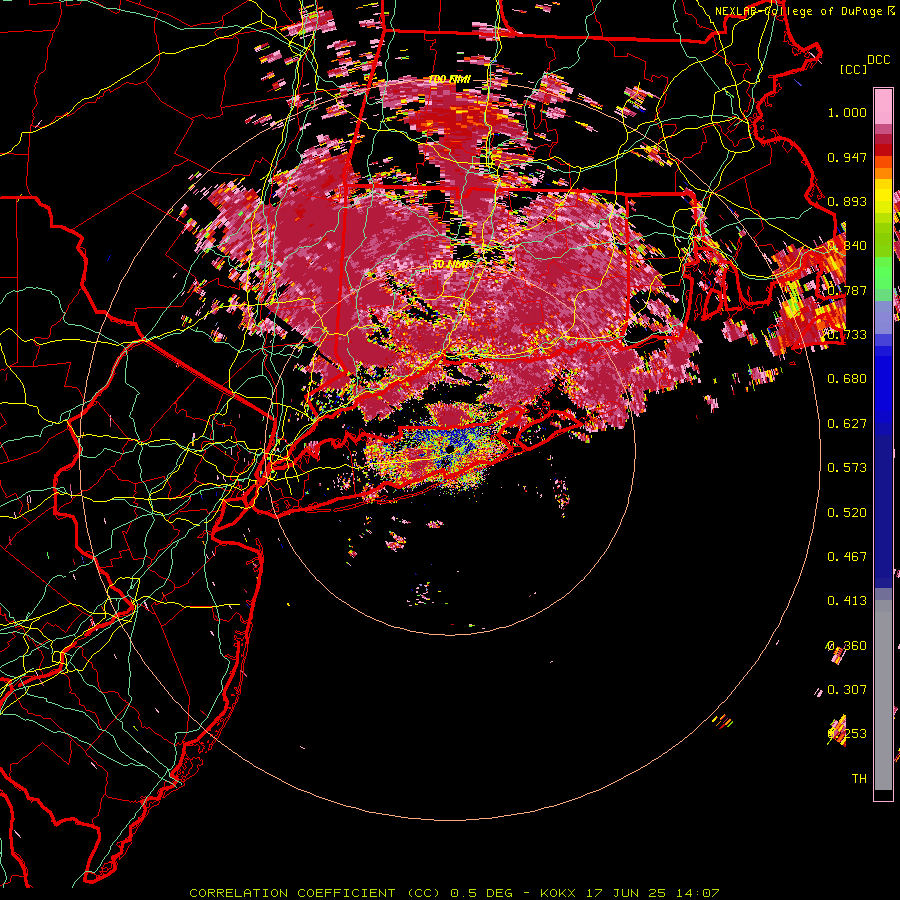Click the 0.947 value on the scale
The height and width of the screenshot is (900, 900).
tap(847, 157)
